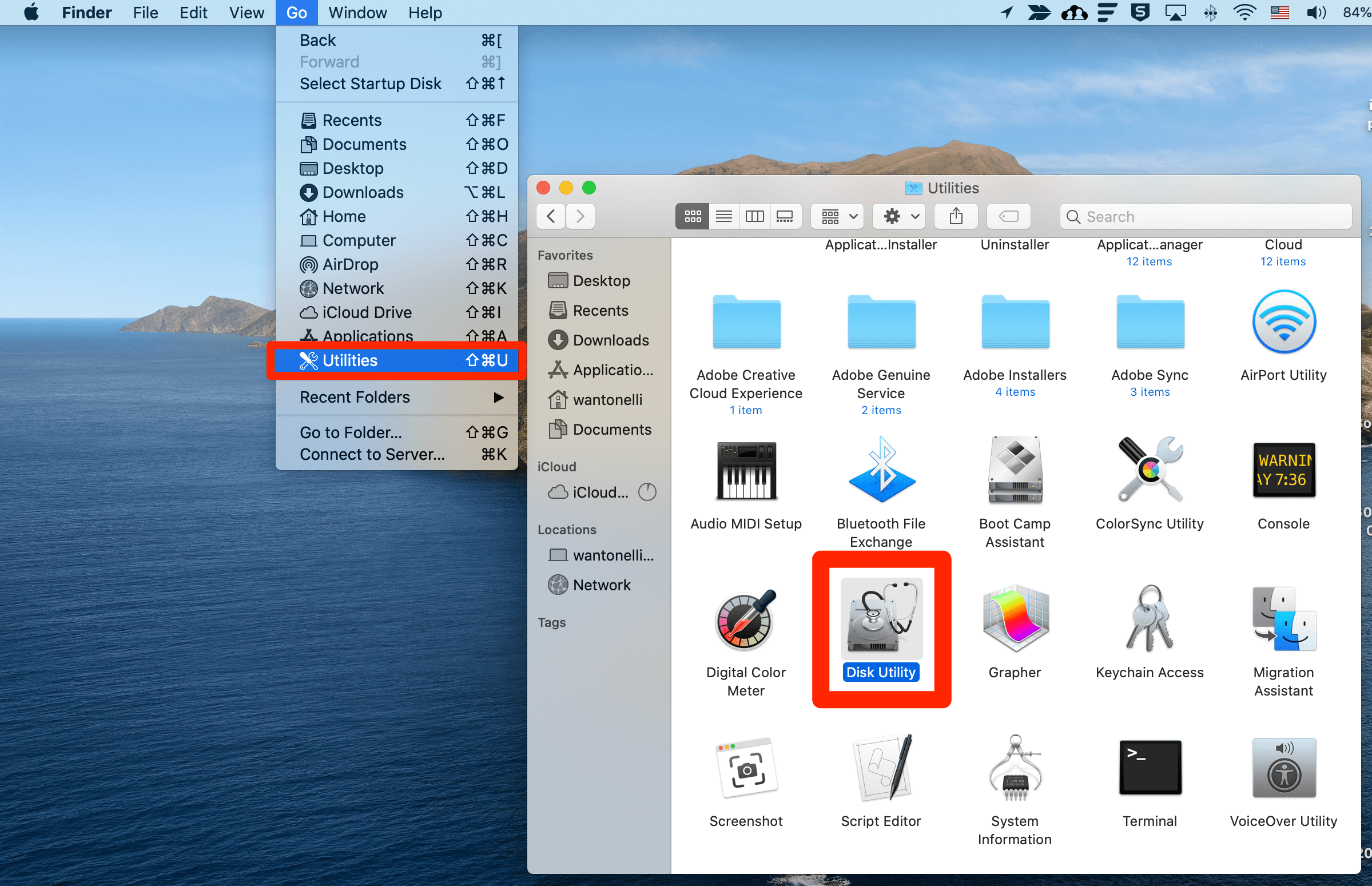The width and height of the screenshot is (1372, 886).
Task: Open Downloads in the Finder sidebar
Action: point(610,340)
